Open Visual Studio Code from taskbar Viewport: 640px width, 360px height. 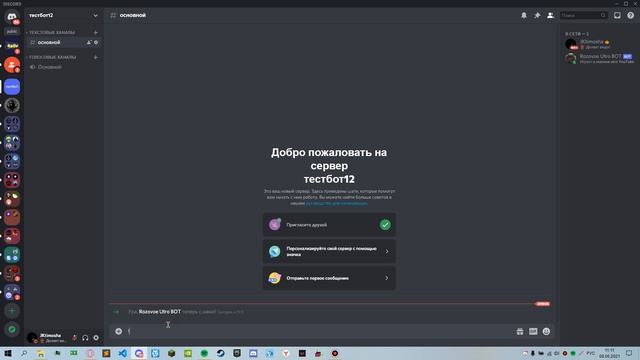[122, 353]
